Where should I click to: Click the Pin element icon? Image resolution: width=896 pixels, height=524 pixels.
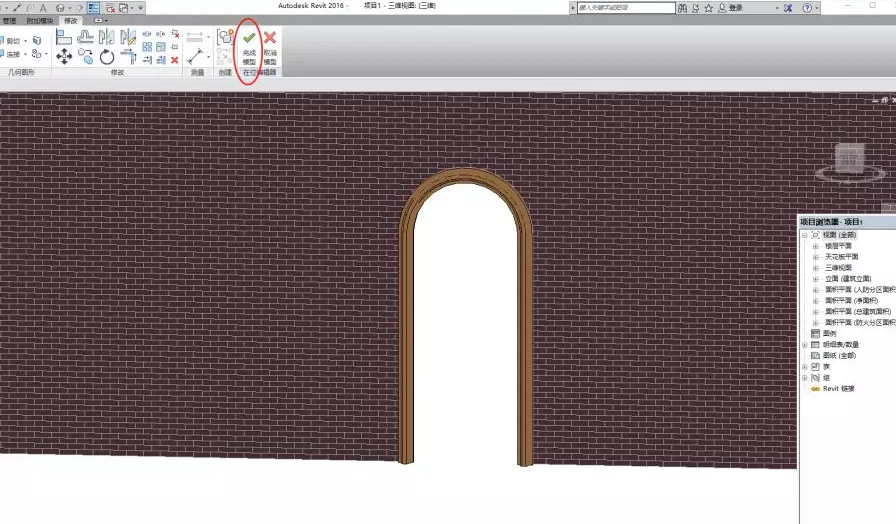pos(174,47)
